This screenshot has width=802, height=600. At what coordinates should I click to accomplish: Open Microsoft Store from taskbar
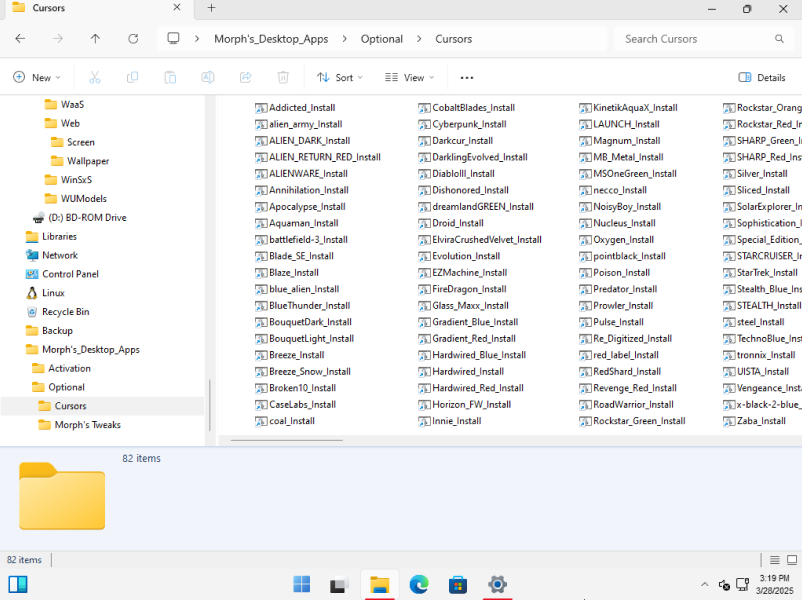pyautogui.click(x=458, y=584)
